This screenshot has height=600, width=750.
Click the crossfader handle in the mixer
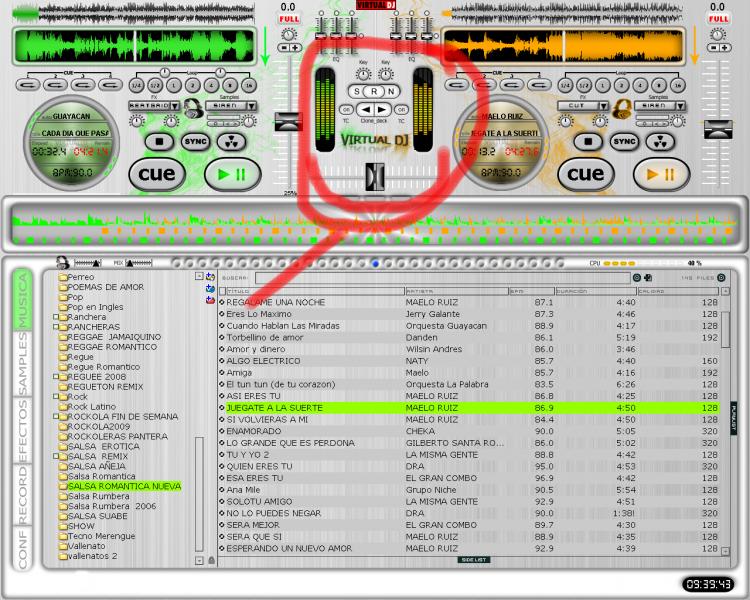tap(375, 177)
